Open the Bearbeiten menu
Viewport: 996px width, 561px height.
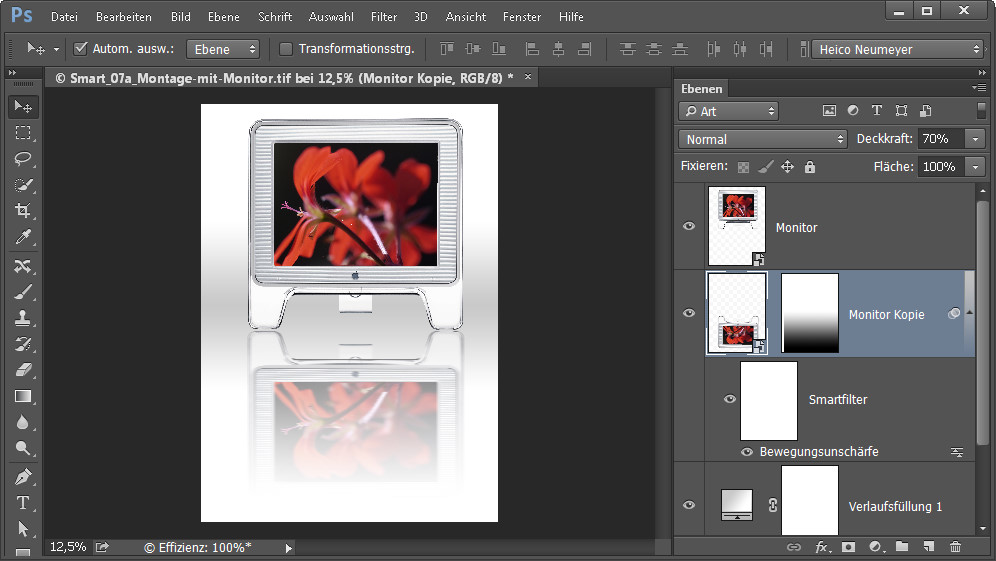pos(124,17)
